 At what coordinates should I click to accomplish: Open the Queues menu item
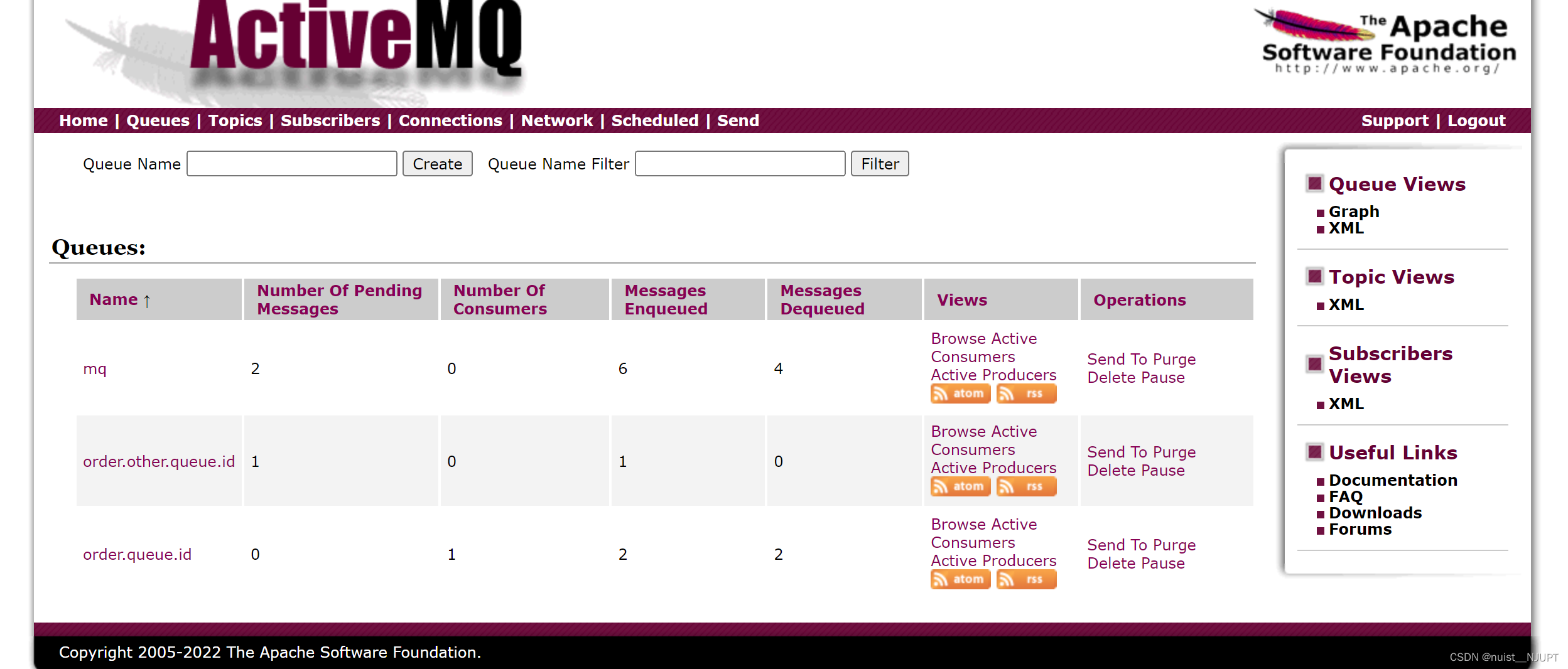pyautogui.click(x=158, y=120)
